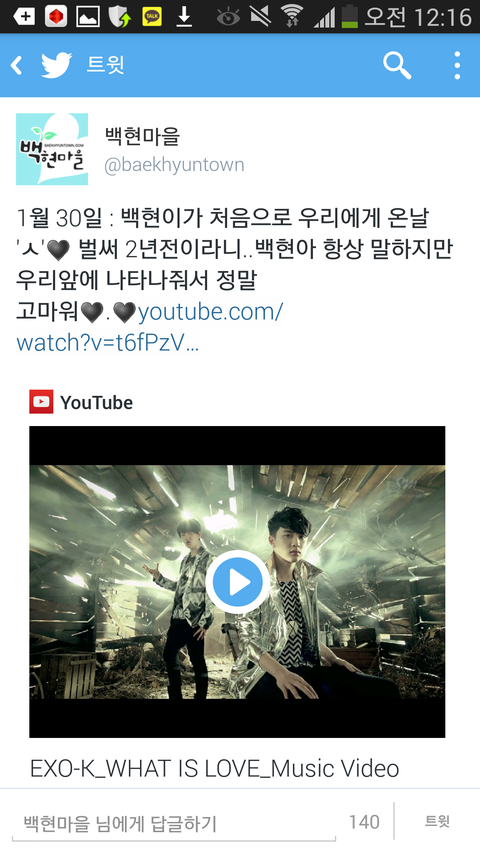Play the EXO-K video
The image size is (480, 853).
click(x=237, y=582)
